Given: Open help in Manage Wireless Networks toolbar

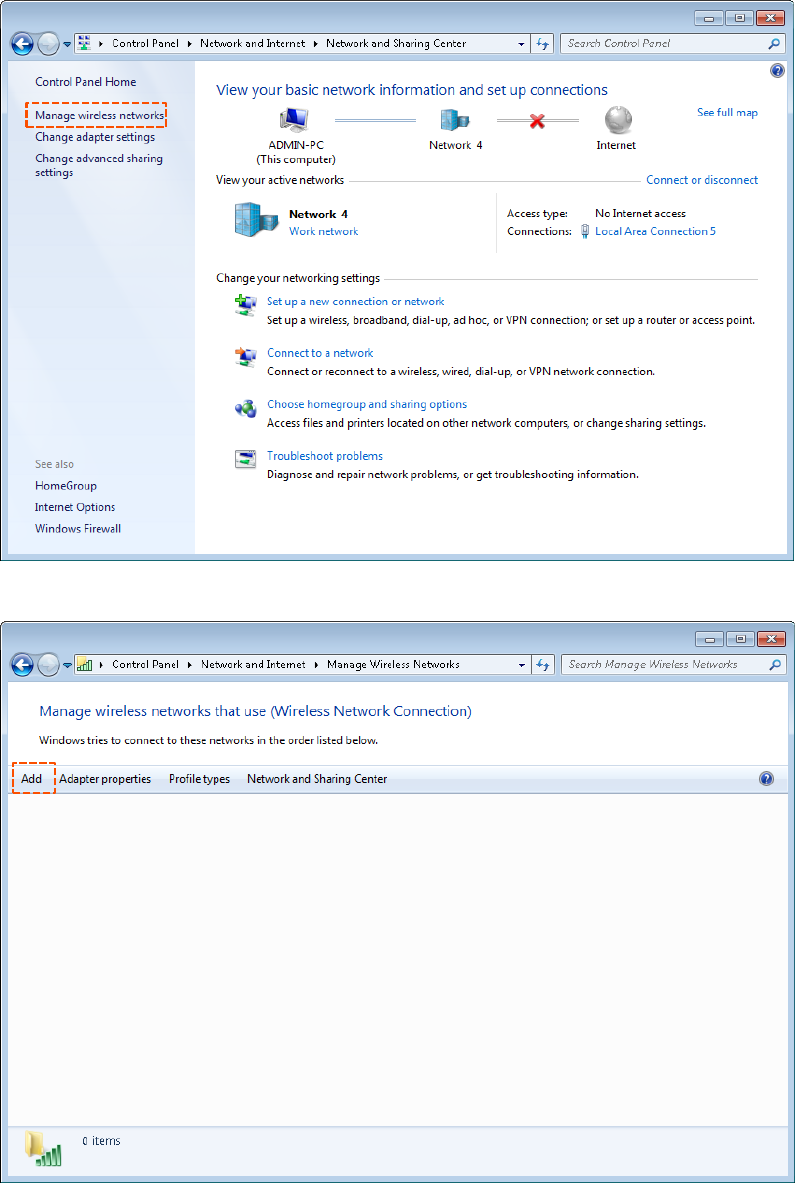Looking at the screenshot, I should point(767,779).
